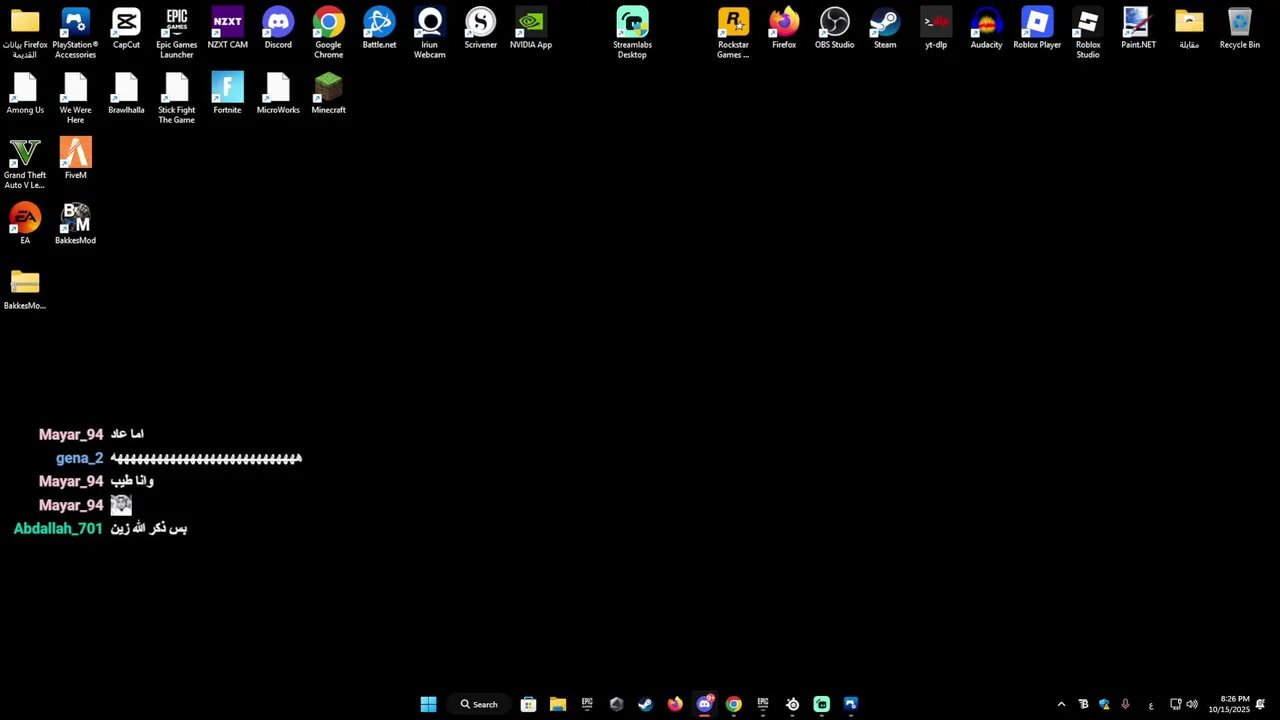Select the yt-dlp desktop icon
Screen dimensions: 1280x720
[936, 28]
